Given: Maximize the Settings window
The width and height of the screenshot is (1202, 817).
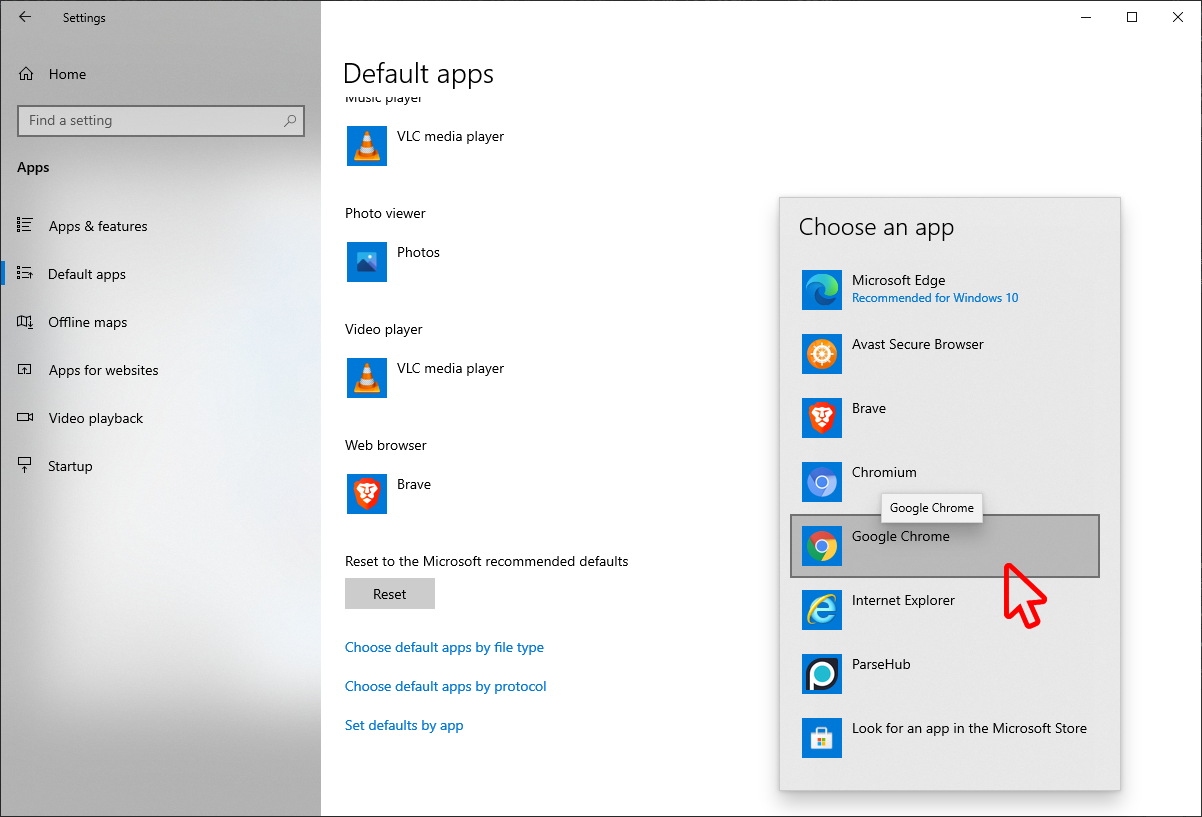Looking at the screenshot, I should [1131, 17].
